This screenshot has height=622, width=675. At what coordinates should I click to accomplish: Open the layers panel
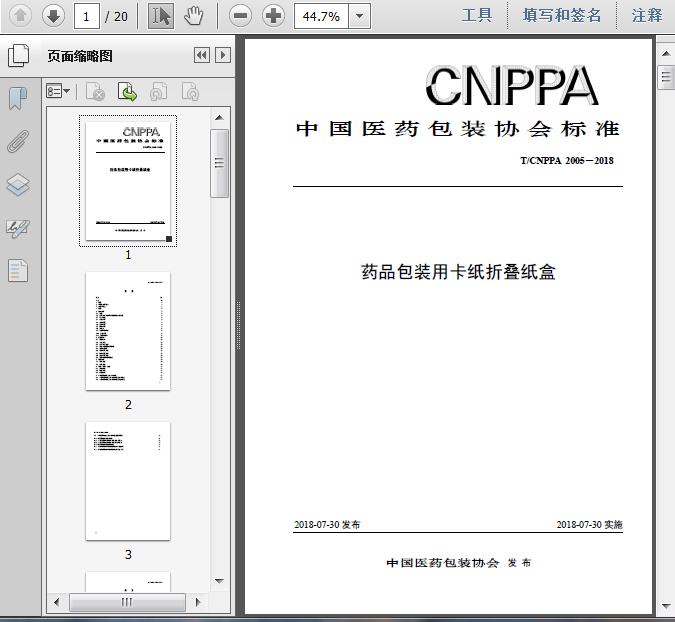pyautogui.click(x=18, y=185)
